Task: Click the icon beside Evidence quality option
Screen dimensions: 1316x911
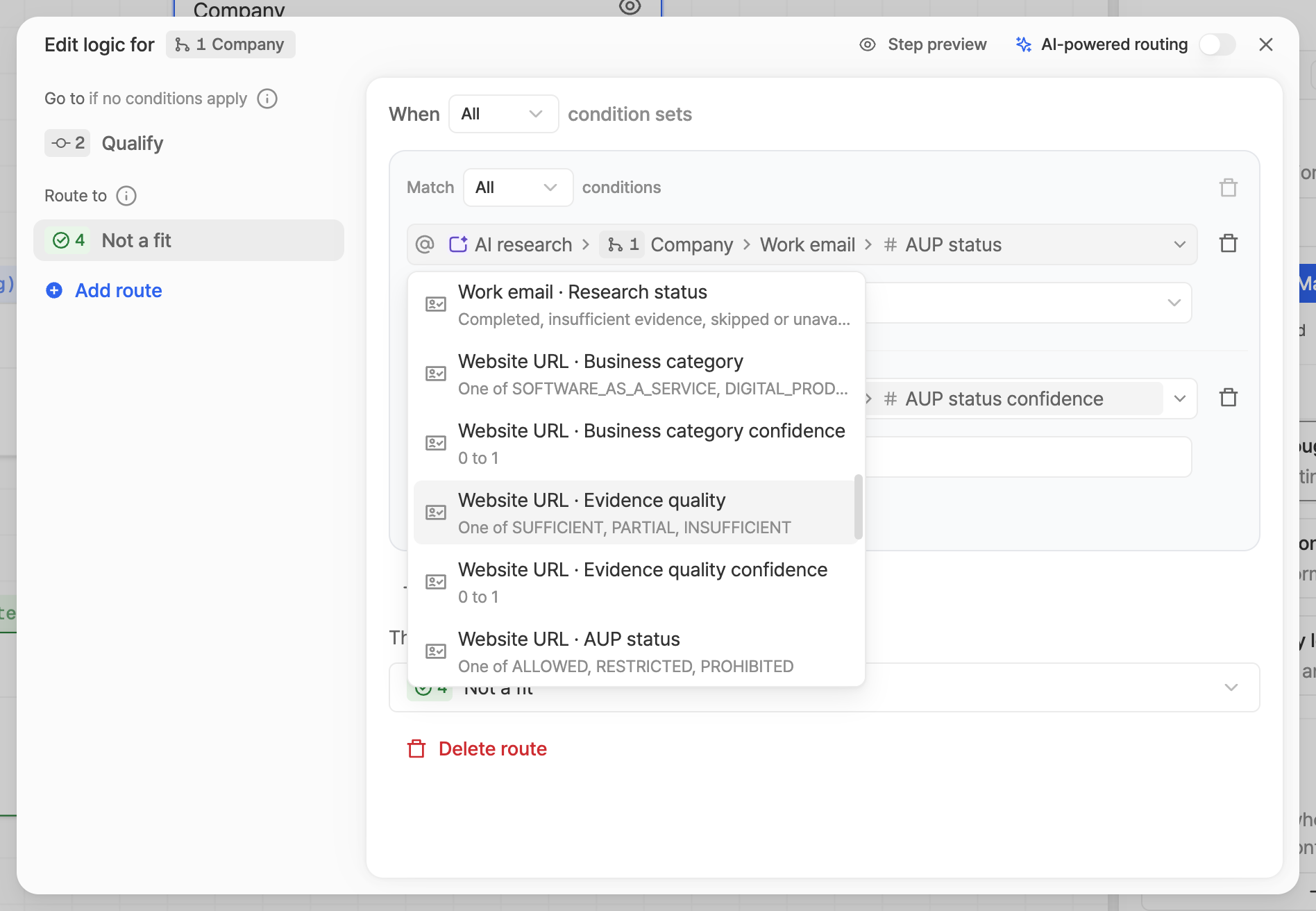Action: pos(436,512)
